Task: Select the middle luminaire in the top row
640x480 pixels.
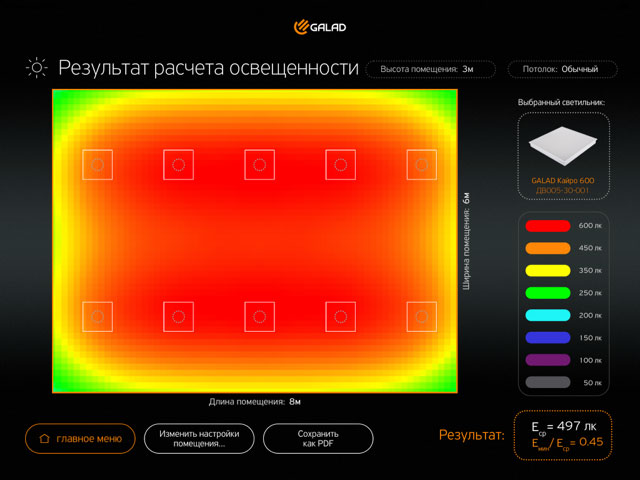Action: [259, 165]
